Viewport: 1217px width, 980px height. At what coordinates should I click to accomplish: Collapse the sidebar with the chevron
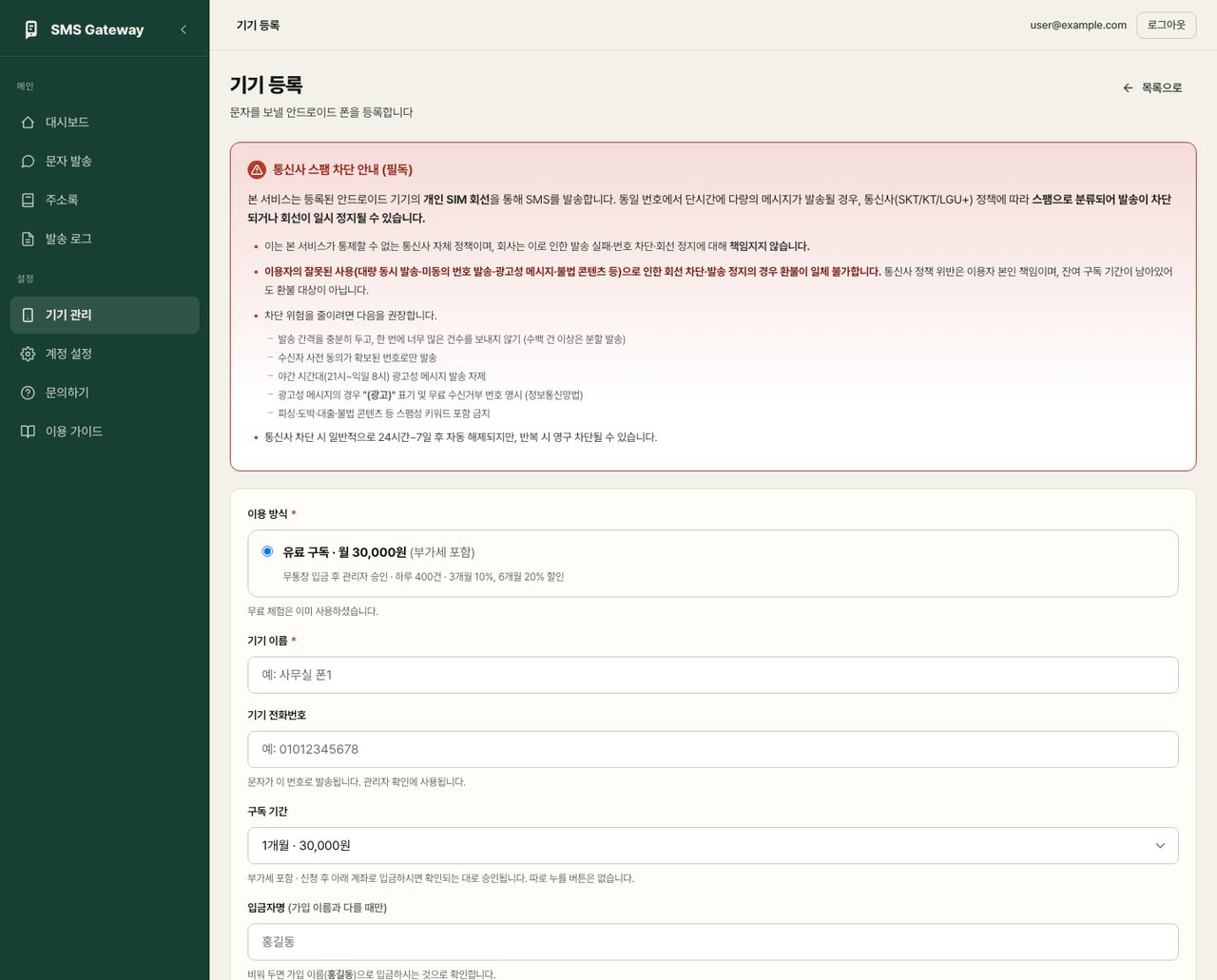(184, 29)
